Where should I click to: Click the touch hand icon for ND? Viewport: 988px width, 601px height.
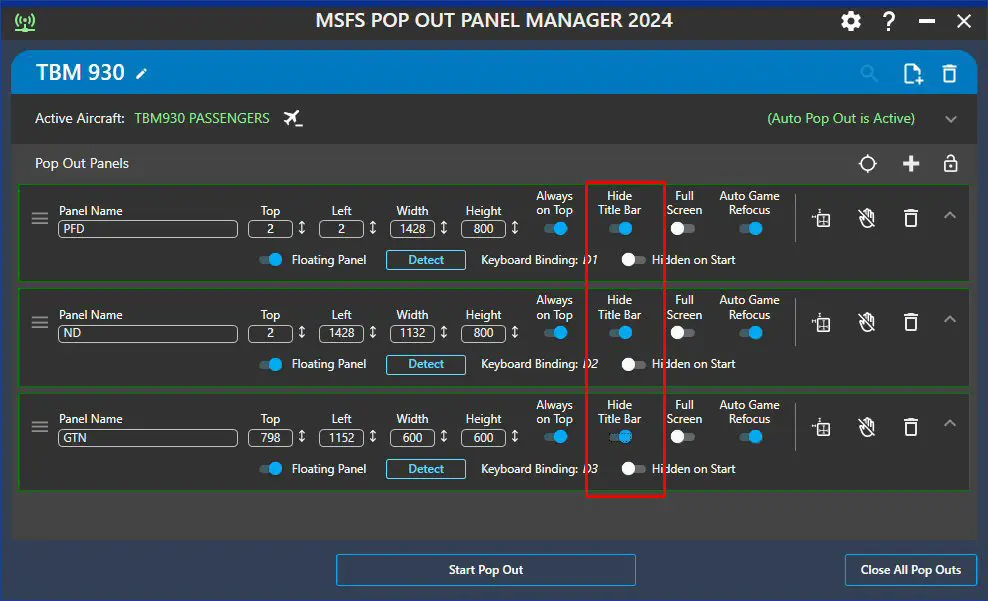[x=867, y=323]
